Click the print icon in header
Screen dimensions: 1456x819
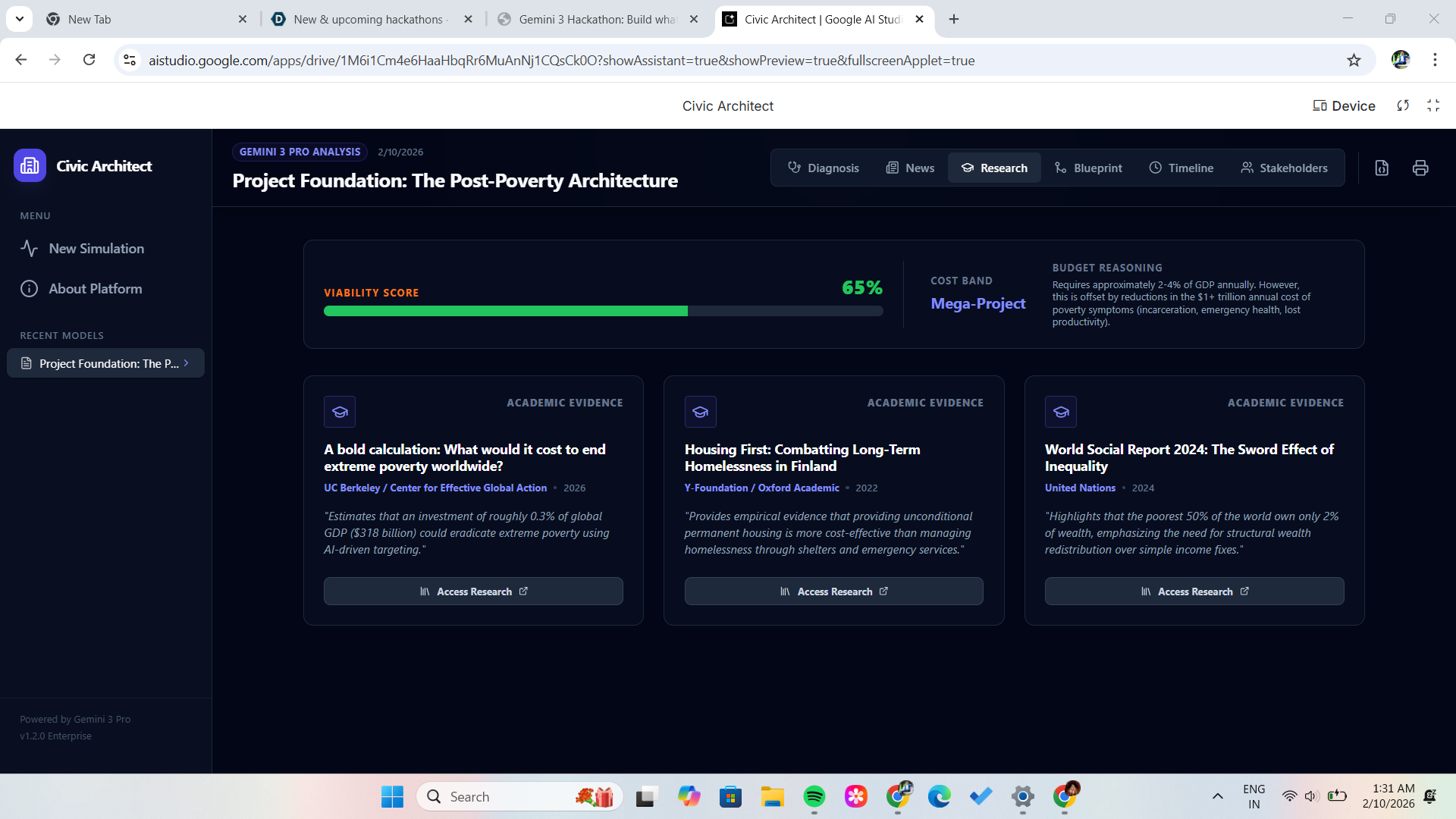pyautogui.click(x=1420, y=168)
